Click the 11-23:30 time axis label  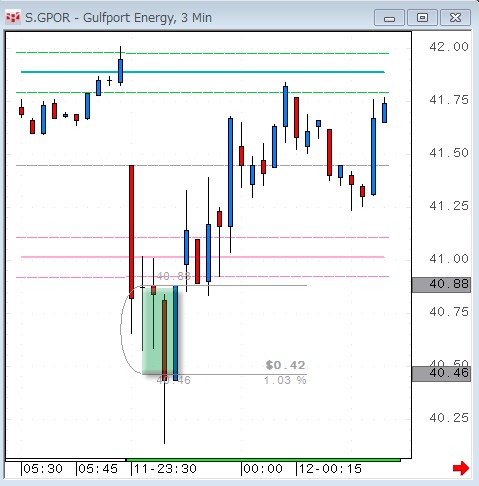[x=165, y=469]
